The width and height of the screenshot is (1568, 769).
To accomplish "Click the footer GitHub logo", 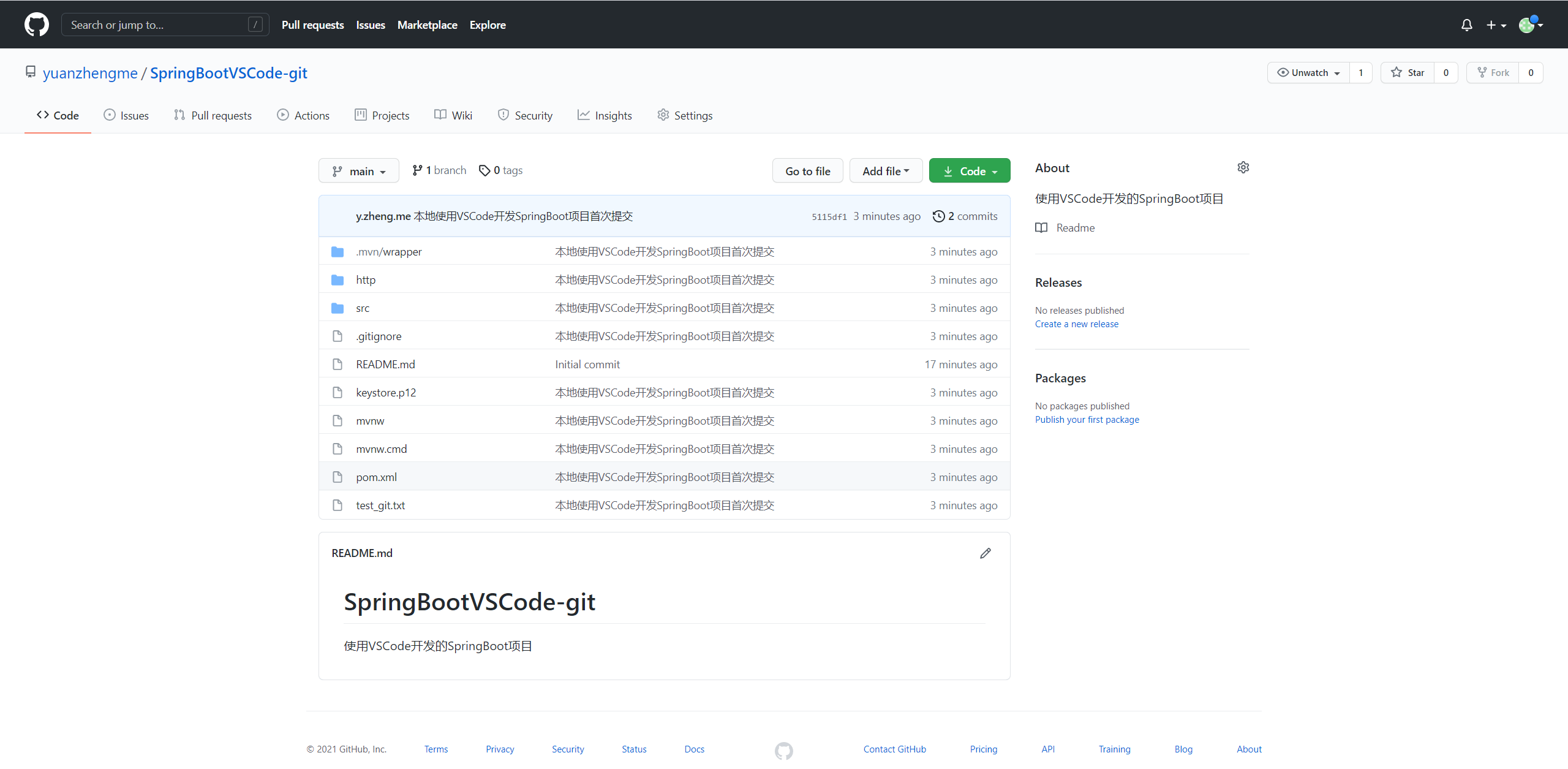I will pyautogui.click(x=784, y=750).
